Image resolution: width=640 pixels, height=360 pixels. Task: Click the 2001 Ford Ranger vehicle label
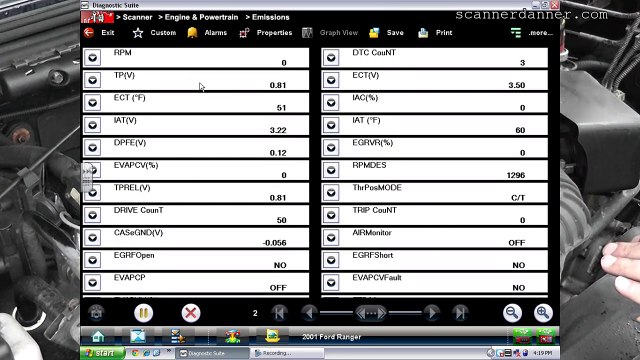tap(331, 337)
